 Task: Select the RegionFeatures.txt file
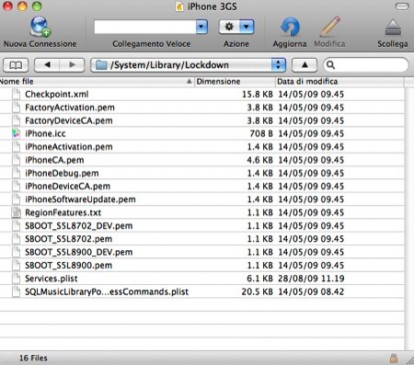[63, 213]
